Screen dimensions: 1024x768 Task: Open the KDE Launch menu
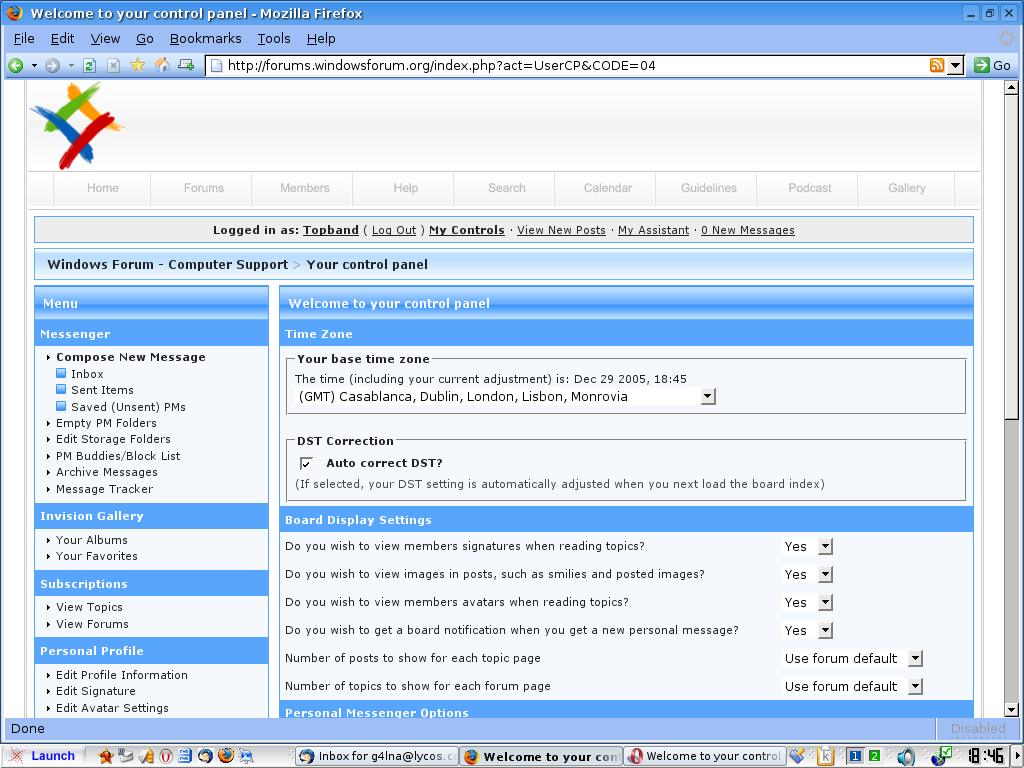tap(43, 756)
